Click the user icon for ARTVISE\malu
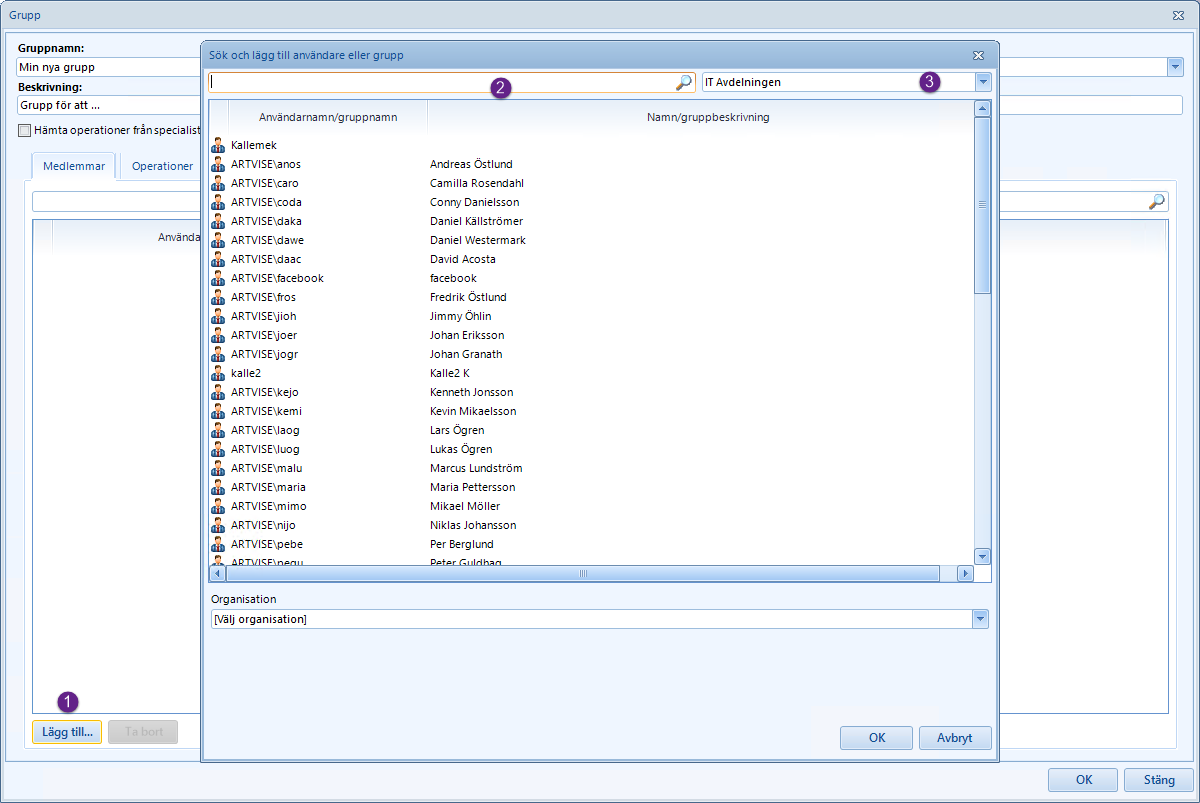 pos(218,469)
